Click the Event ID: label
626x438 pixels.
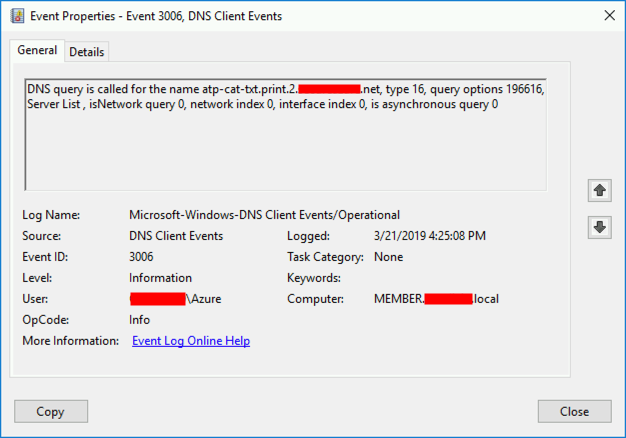pos(45,257)
